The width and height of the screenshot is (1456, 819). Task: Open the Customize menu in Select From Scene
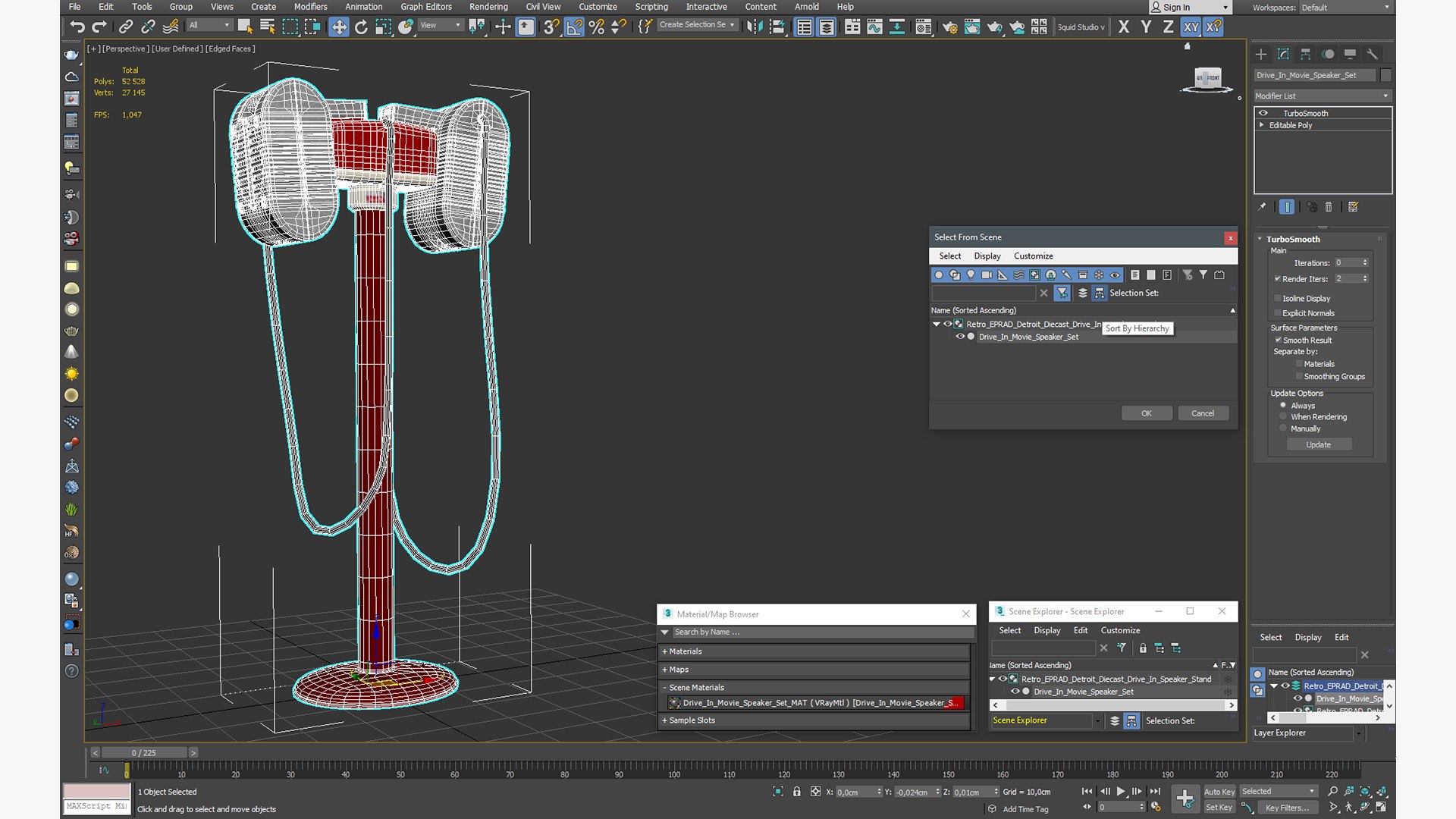(1033, 256)
